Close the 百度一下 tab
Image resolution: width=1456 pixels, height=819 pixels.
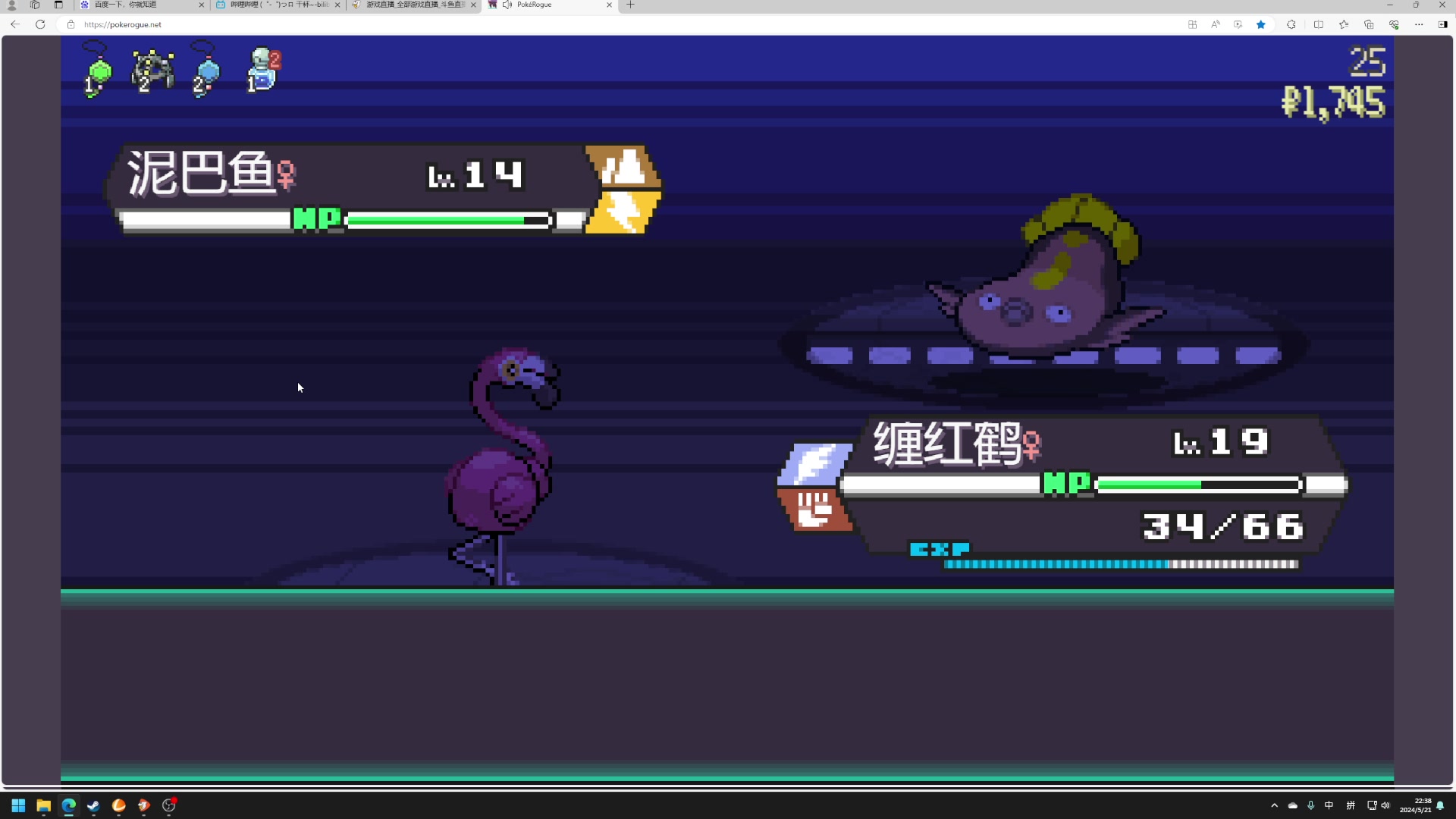point(201,5)
